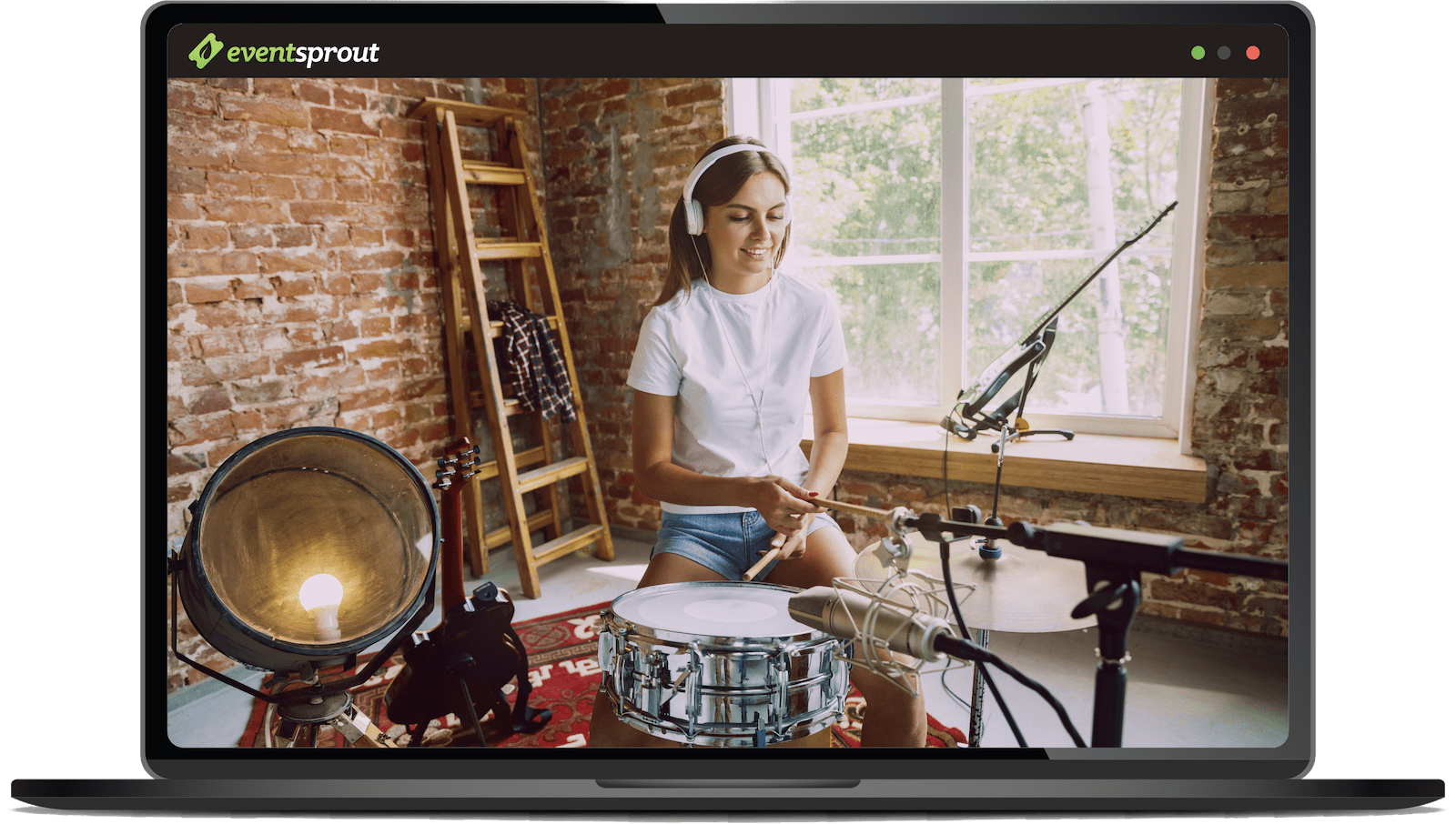Click the gray window dot

tap(1225, 53)
